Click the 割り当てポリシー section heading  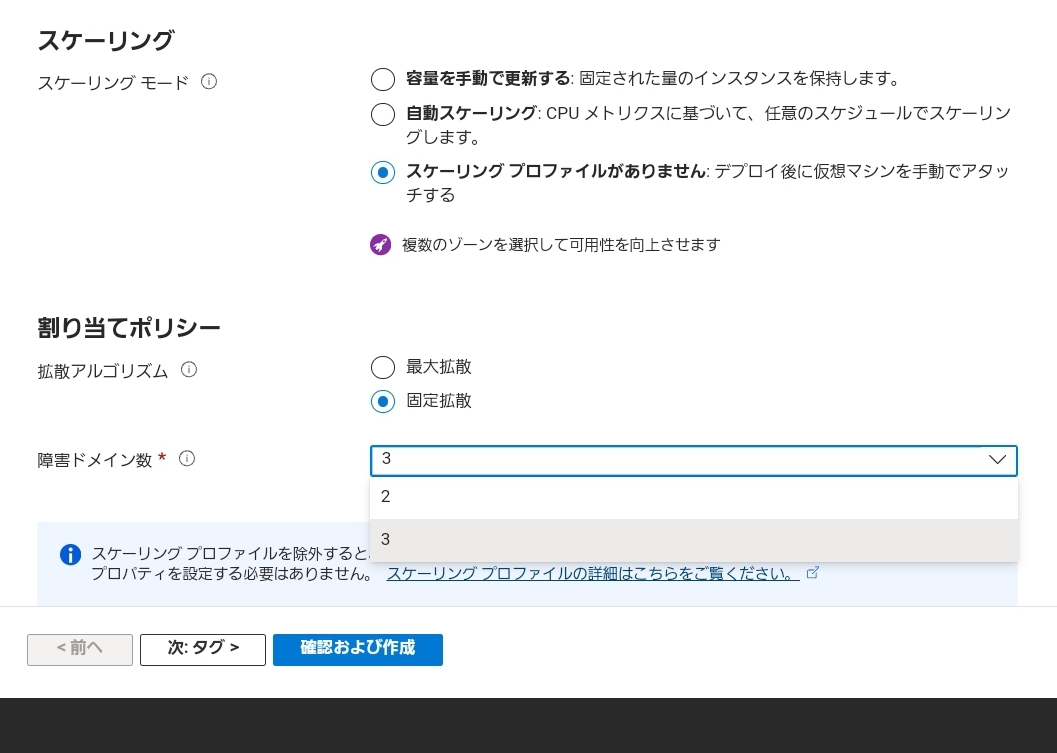[x=129, y=328]
